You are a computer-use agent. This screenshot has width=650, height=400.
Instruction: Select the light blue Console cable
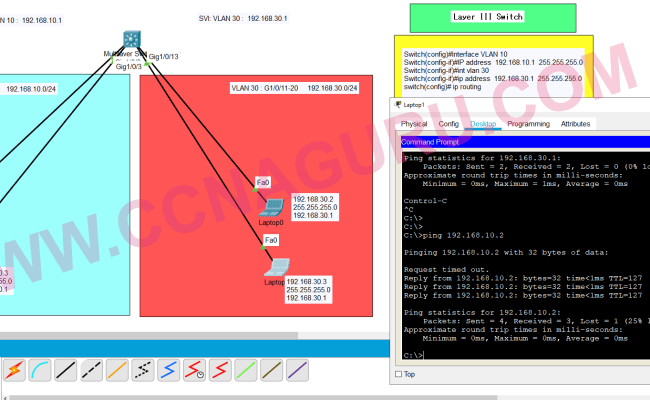pos(40,370)
